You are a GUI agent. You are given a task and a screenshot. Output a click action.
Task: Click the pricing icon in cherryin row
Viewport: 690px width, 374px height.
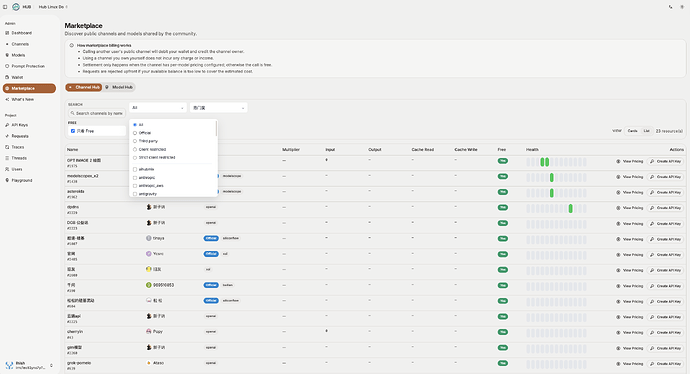[618, 333]
